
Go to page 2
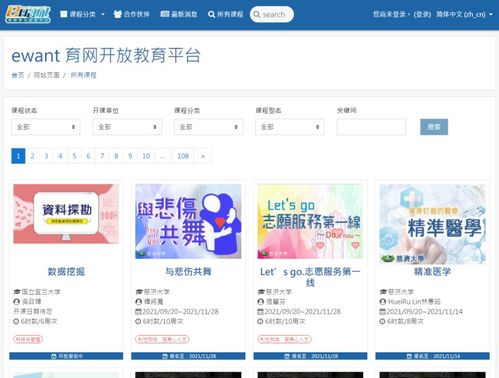click(32, 156)
